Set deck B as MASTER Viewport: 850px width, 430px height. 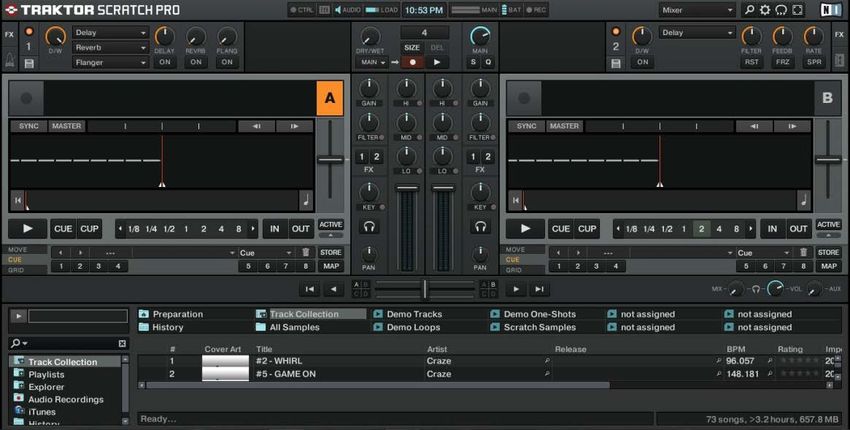[x=564, y=126]
